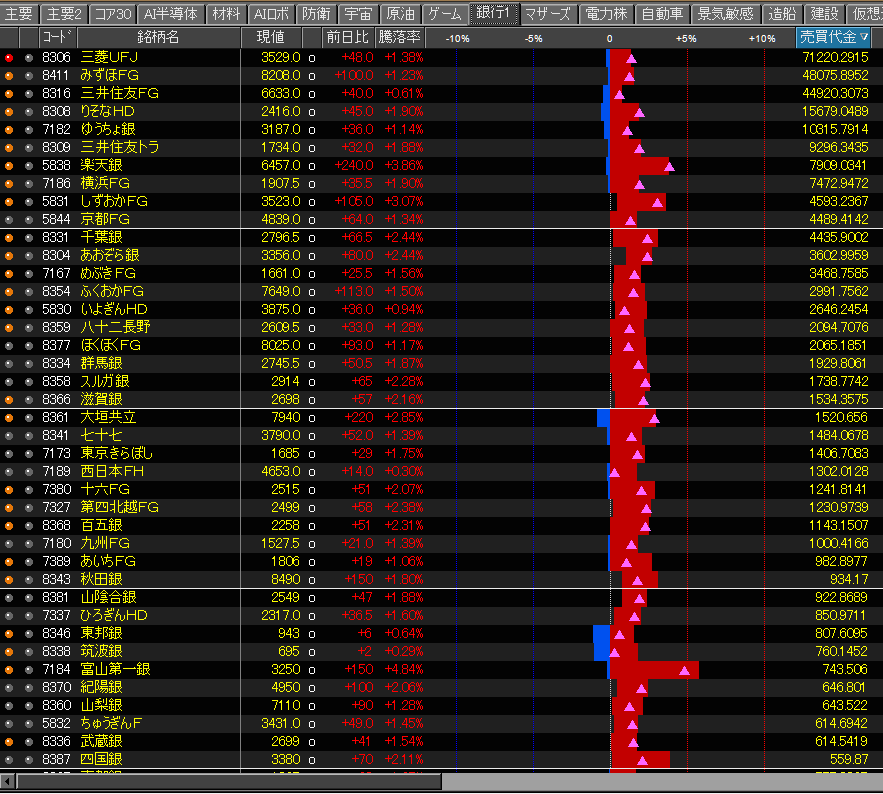This screenshot has width=883, height=794.
Task: Click the orange status dot for みずほFG
Action: 9,75
